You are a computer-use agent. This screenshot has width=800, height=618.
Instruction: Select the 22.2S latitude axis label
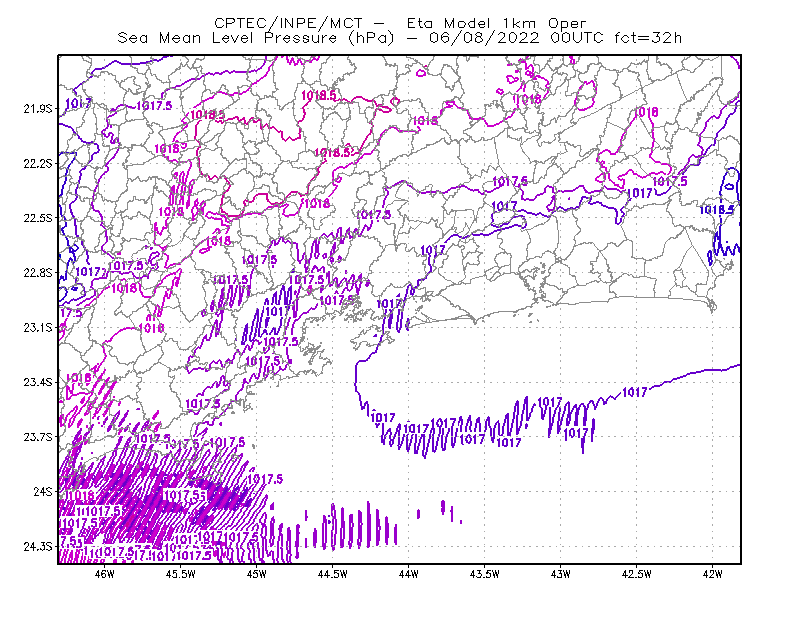pyautogui.click(x=37, y=163)
